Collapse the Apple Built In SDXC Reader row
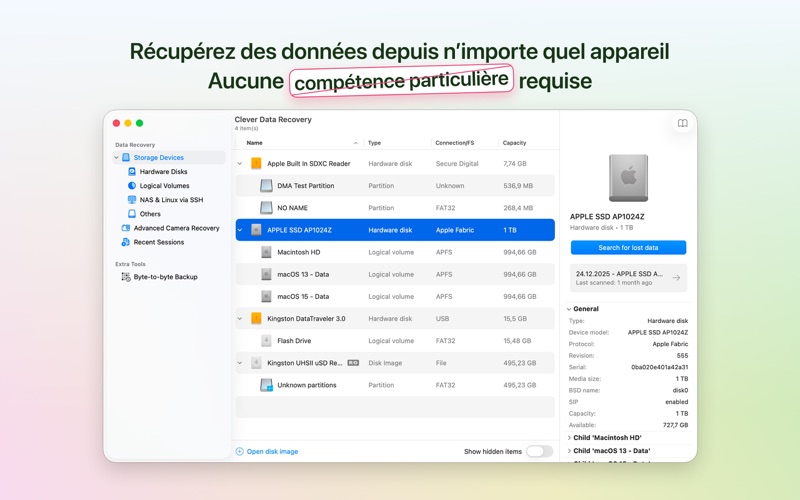This screenshot has width=800, height=500. coord(239,163)
